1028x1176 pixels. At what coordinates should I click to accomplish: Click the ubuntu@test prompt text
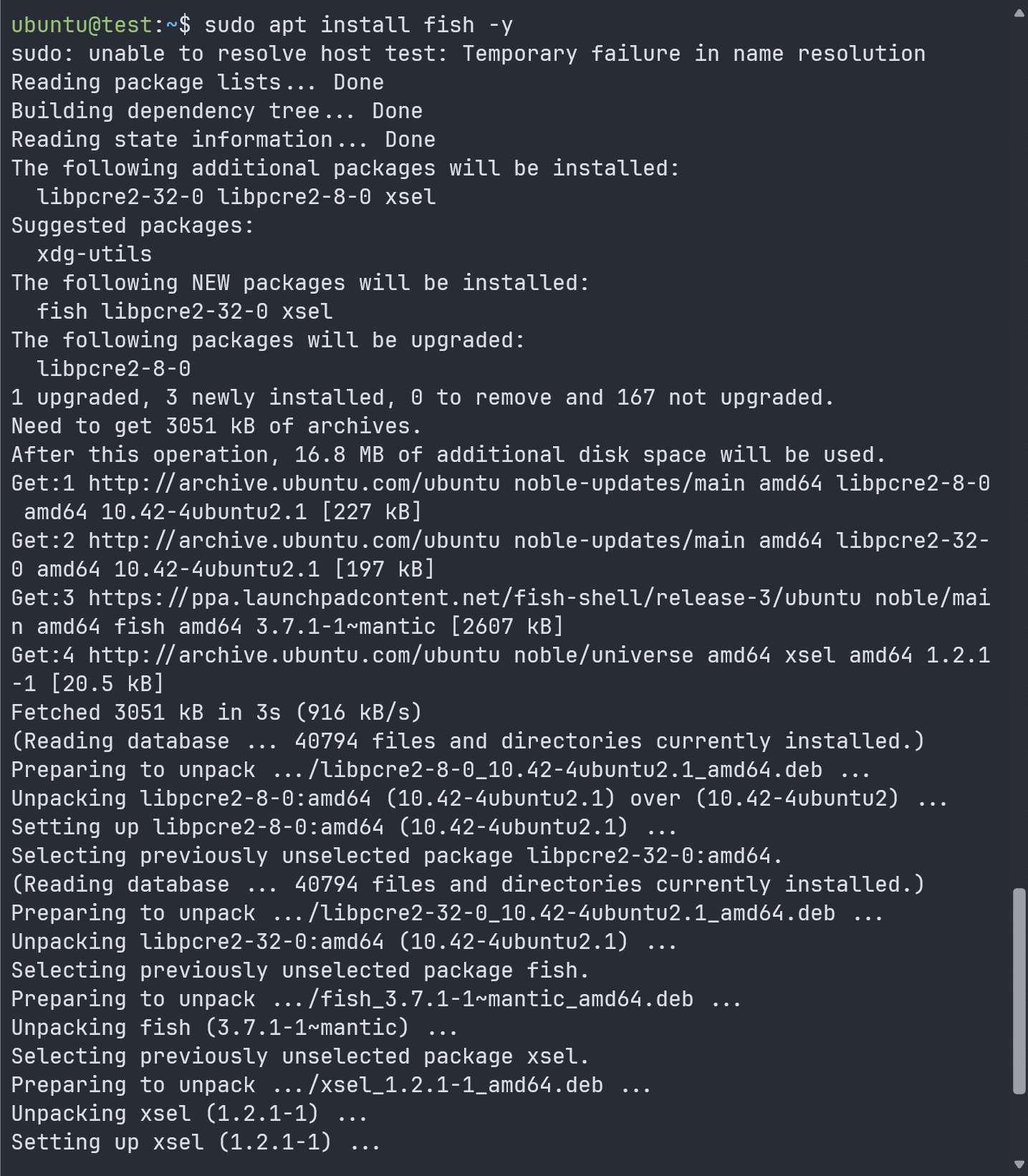(x=82, y=25)
